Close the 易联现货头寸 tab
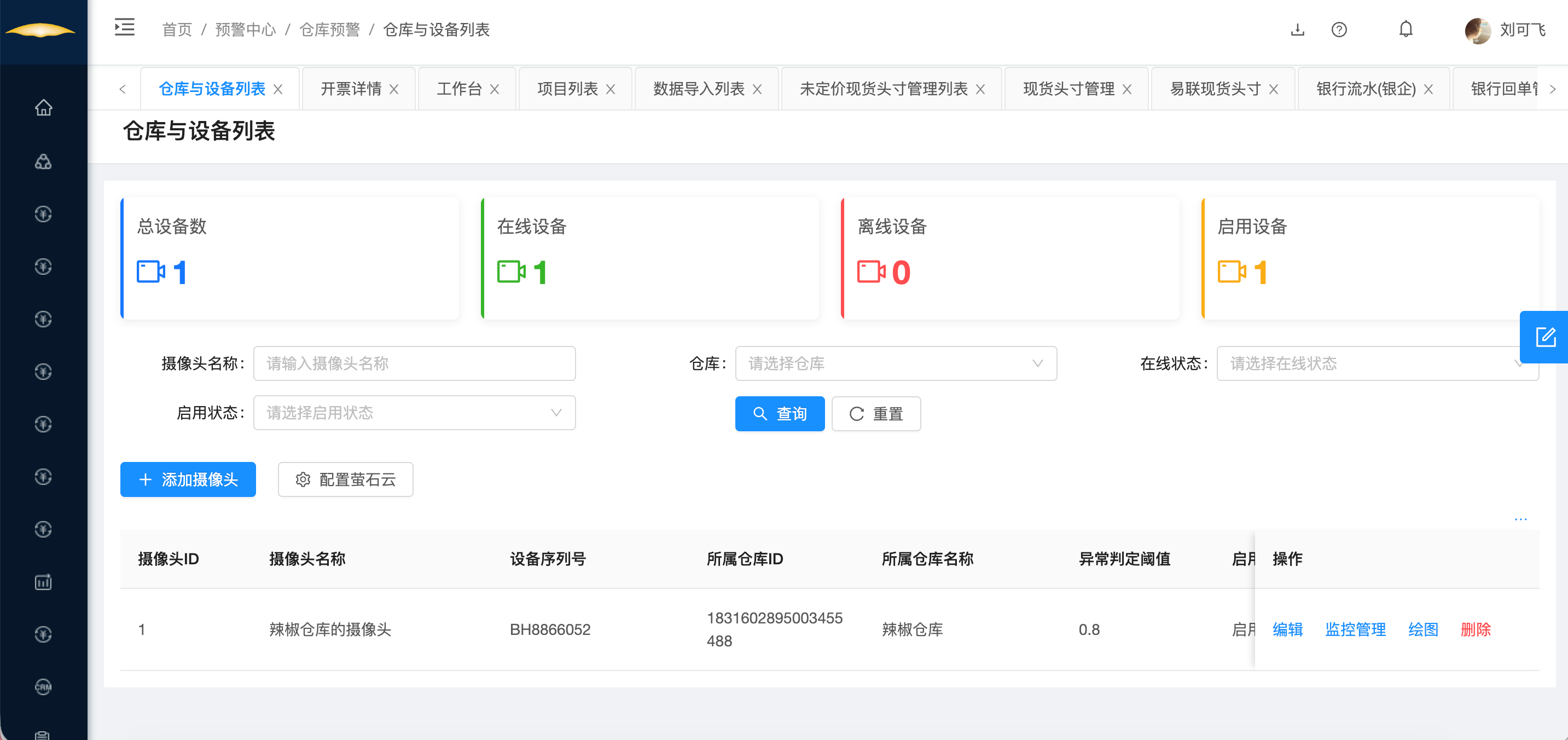Image resolution: width=1568 pixels, height=740 pixels. click(x=1274, y=89)
